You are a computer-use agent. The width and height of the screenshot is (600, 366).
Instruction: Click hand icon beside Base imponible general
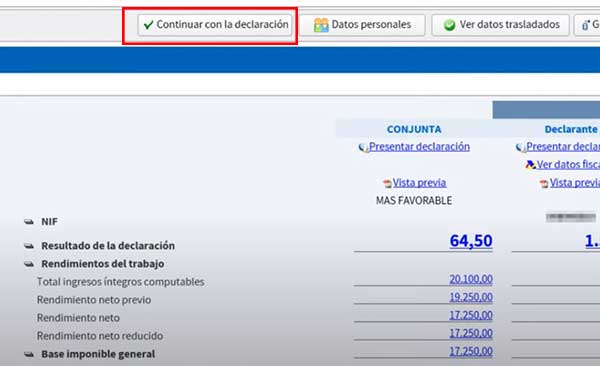(x=29, y=354)
